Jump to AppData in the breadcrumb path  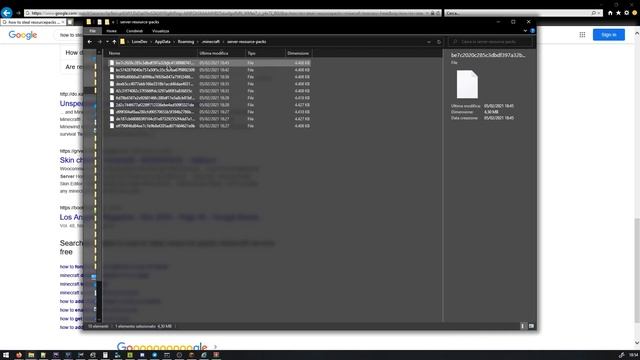pyautogui.click(x=162, y=42)
